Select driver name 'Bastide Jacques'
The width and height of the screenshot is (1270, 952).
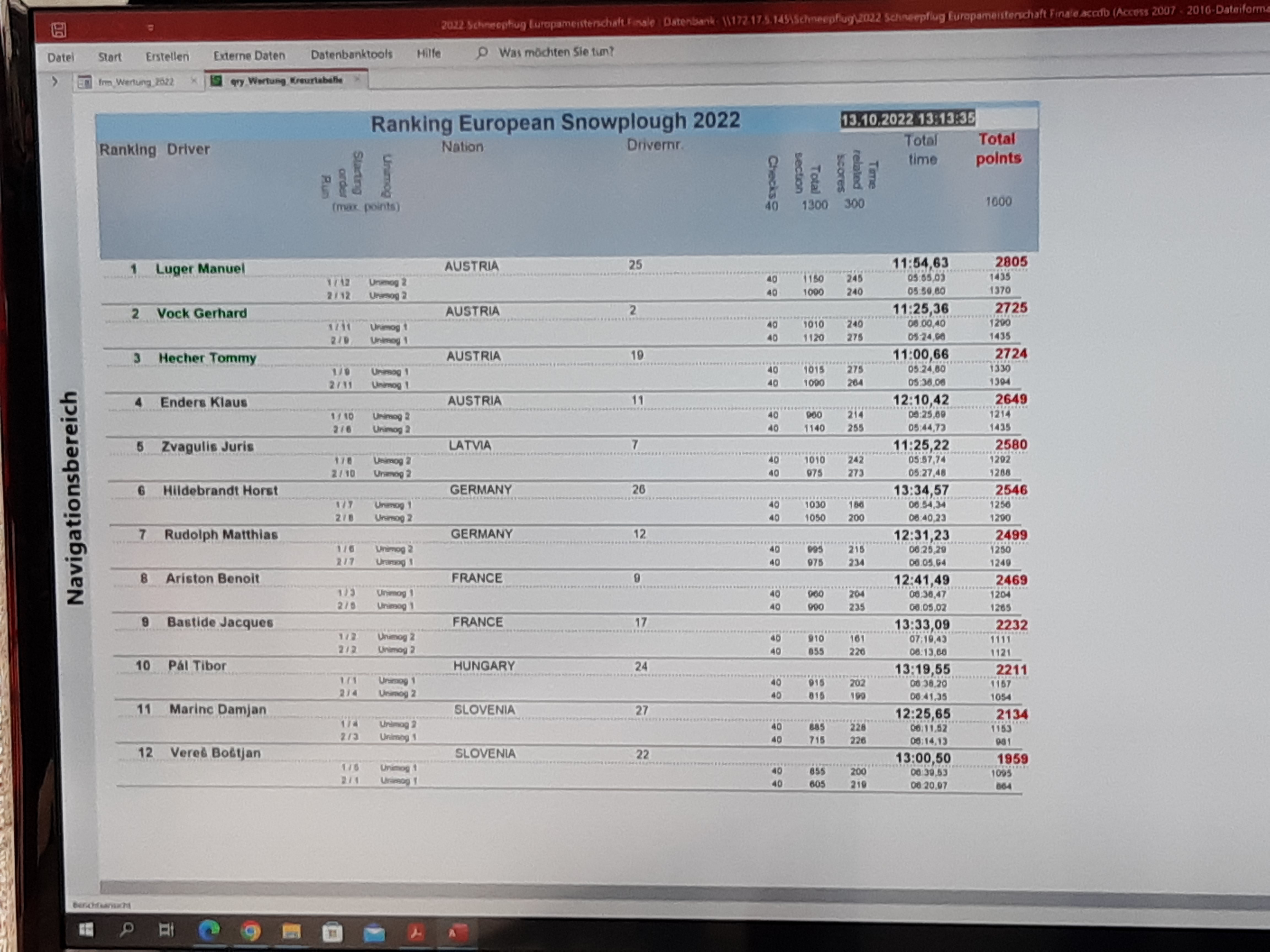coord(220,623)
